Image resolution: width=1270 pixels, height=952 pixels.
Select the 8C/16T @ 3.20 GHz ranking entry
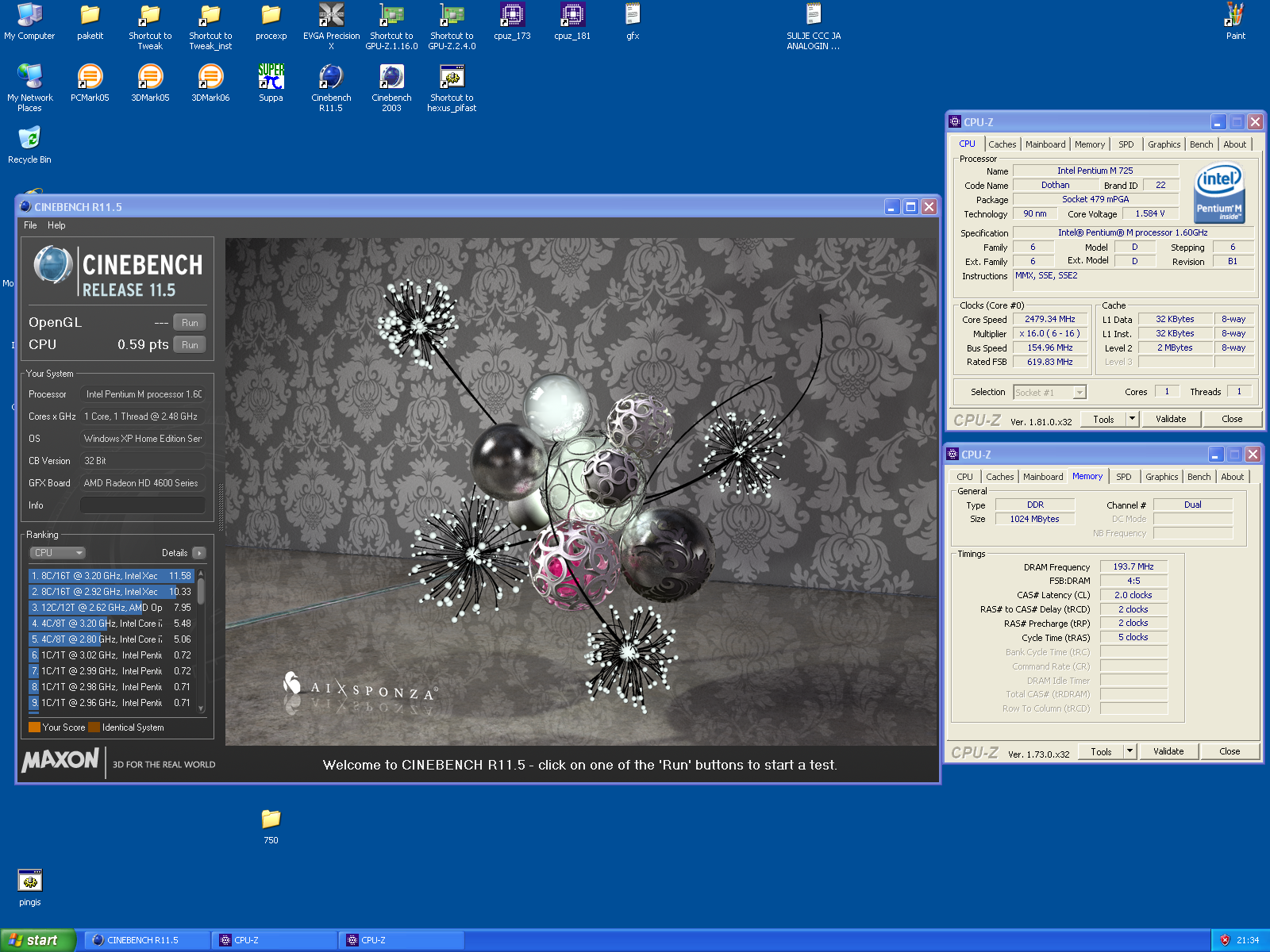(x=111, y=576)
